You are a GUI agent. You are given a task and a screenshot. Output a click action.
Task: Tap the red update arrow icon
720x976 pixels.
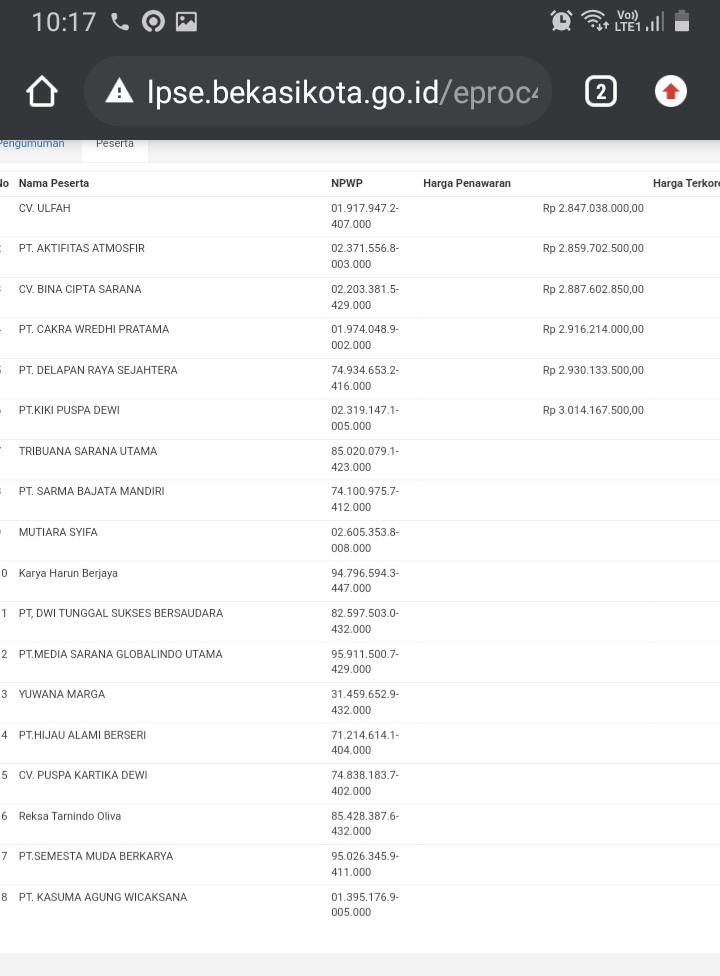click(x=671, y=92)
